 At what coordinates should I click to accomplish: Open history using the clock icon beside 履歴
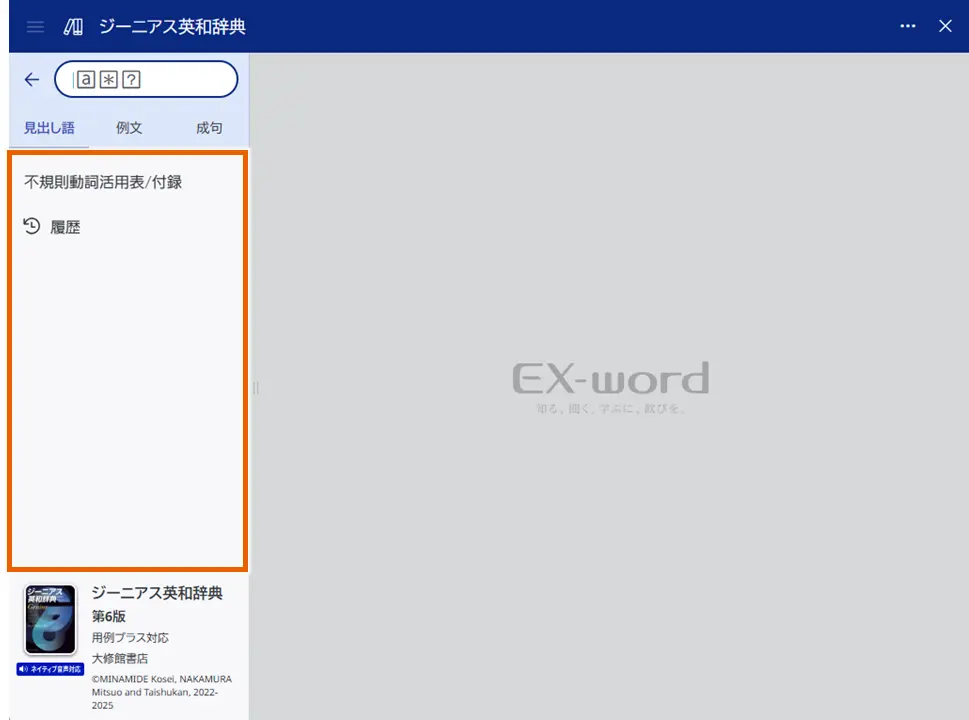(30, 226)
